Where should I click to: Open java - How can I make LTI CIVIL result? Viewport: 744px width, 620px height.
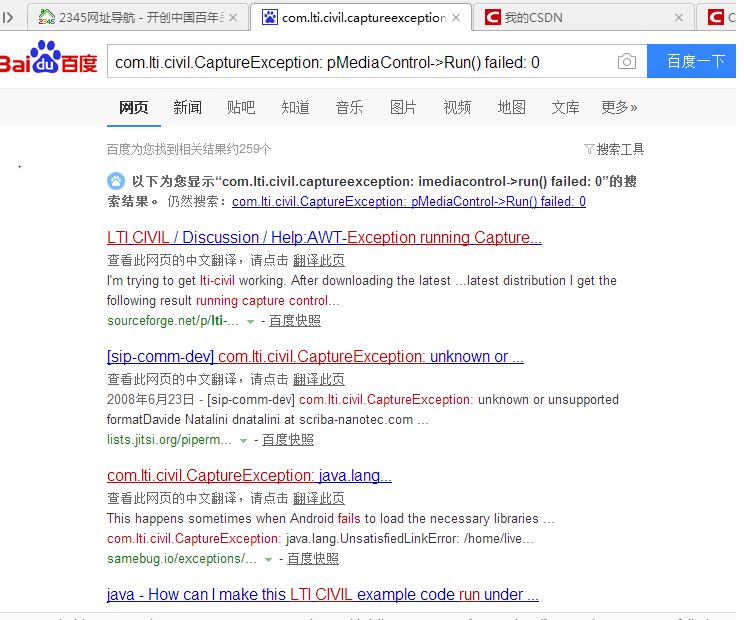click(x=323, y=594)
